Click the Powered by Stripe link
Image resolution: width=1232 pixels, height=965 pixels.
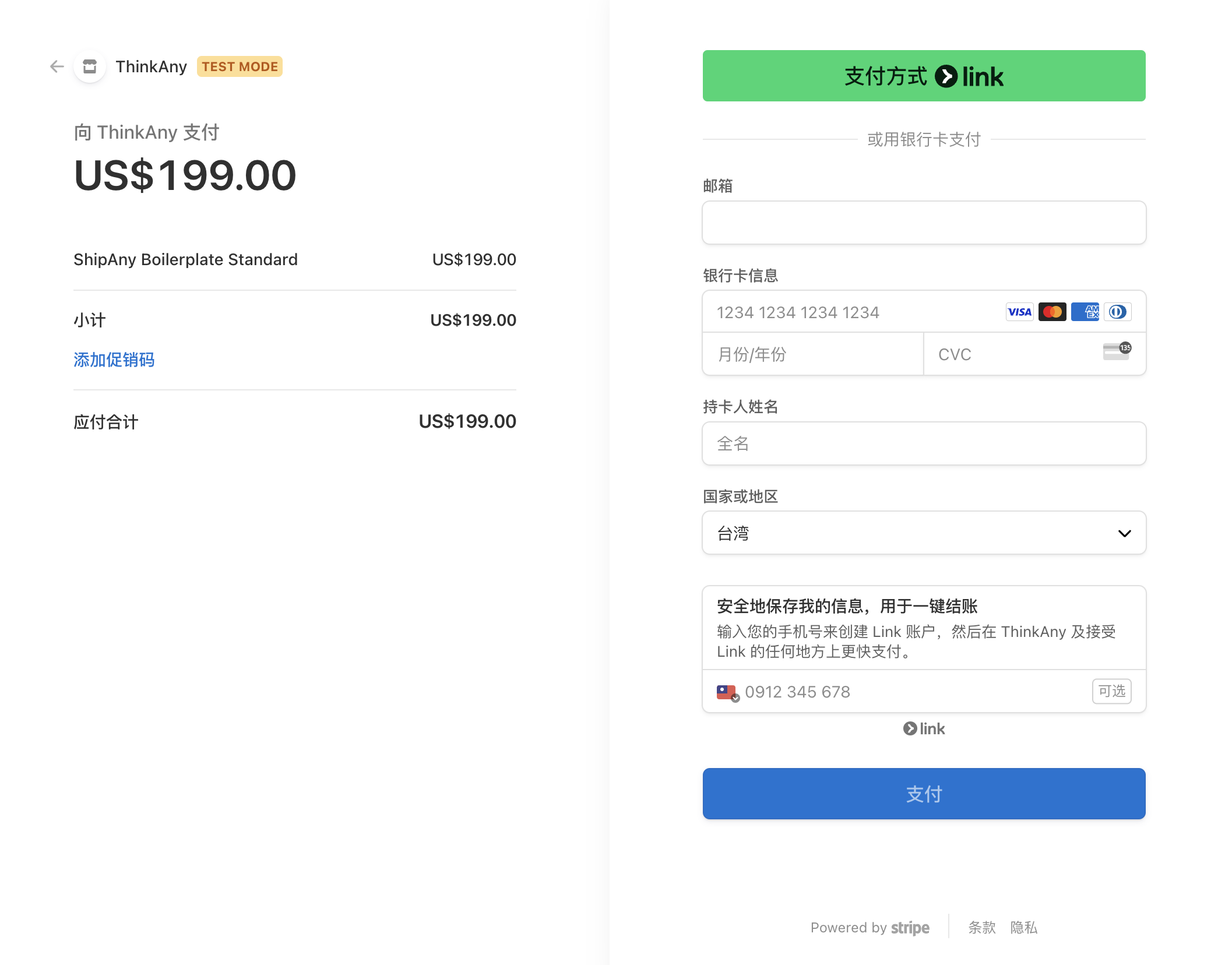pos(870,927)
